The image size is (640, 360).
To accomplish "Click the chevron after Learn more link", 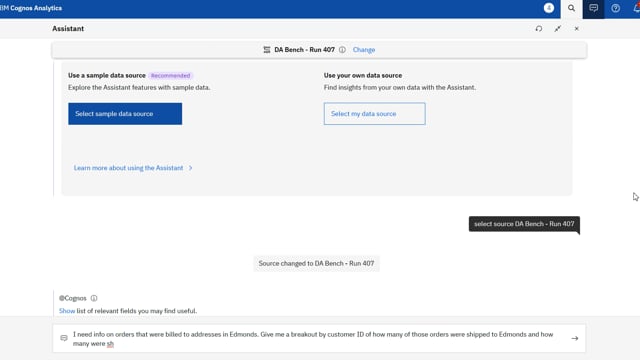I will pos(190,168).
